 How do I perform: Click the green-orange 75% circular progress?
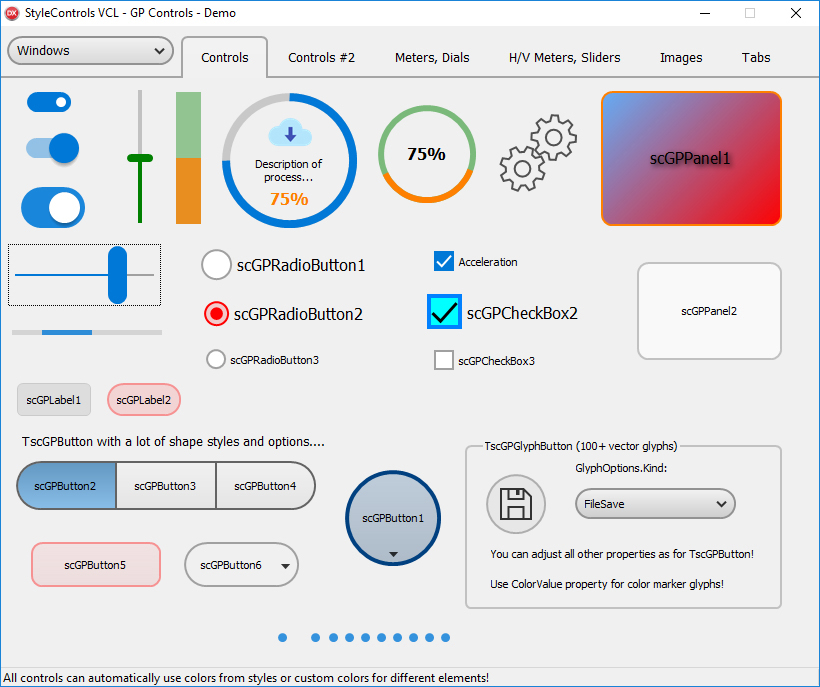coord(427,154)
